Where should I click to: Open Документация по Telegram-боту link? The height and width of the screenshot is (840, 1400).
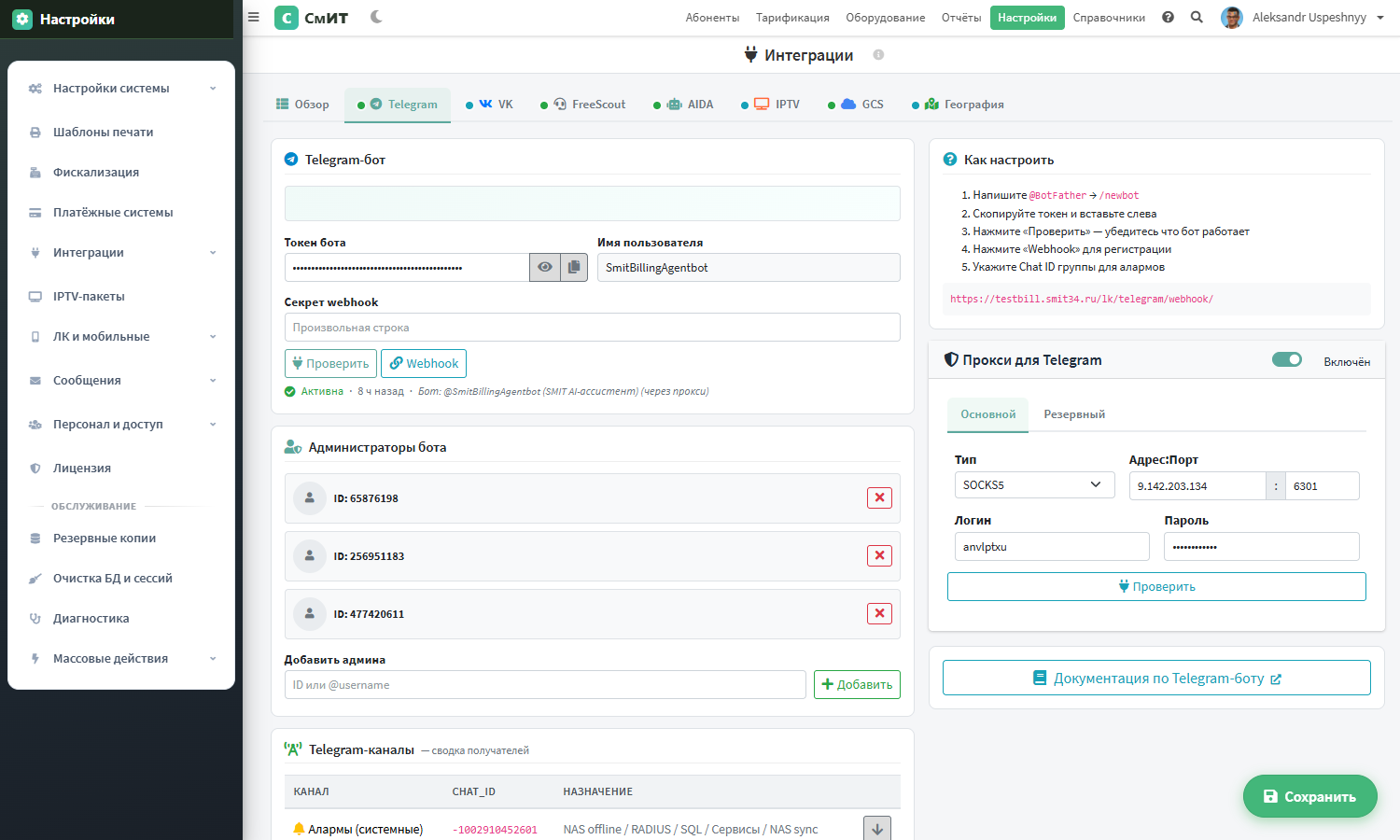[1156, 678]
